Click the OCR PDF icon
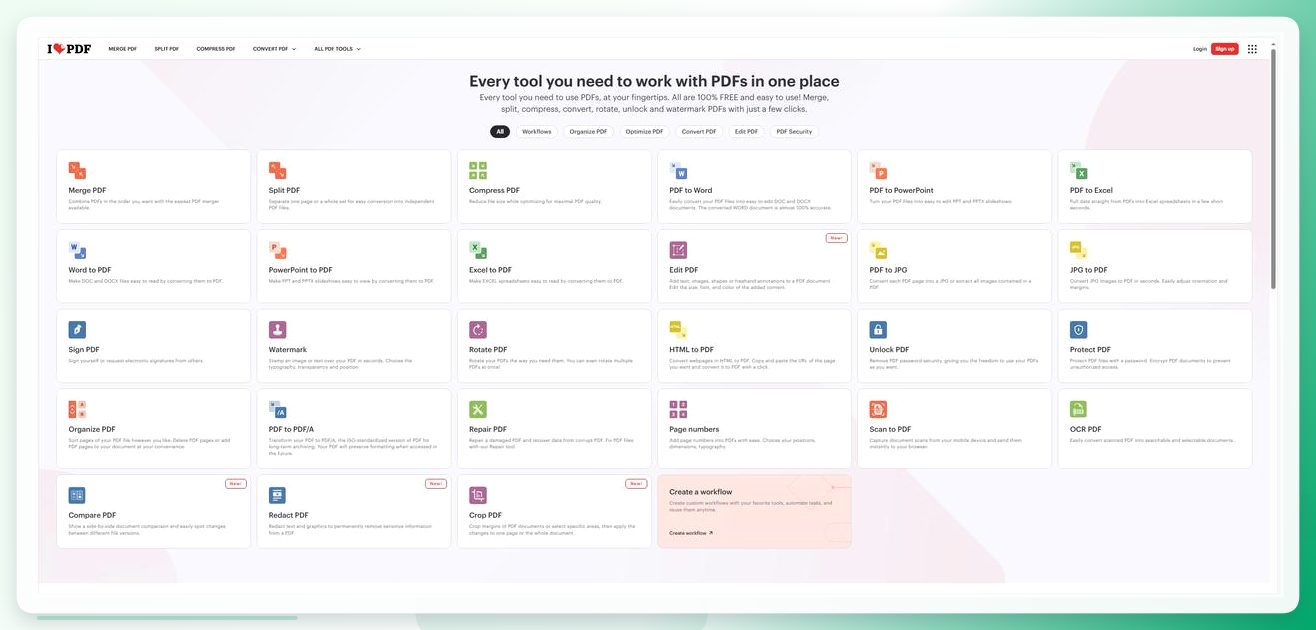The height and width of the screenshot is (630, 1316). (1078, 409)
